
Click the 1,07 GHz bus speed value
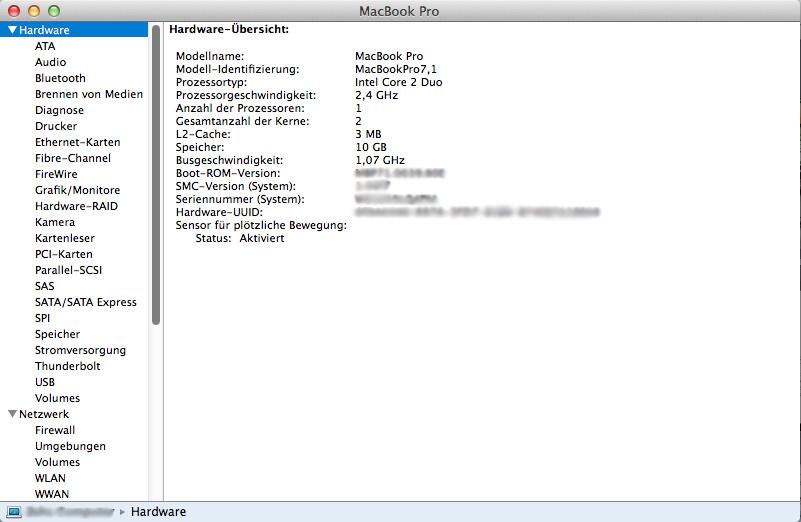(380, 160)
